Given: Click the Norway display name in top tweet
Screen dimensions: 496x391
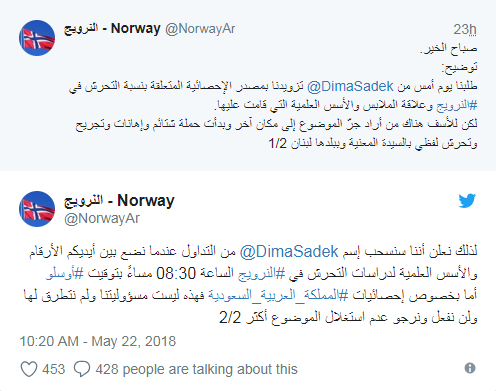Looking at the screenshot, I should point(112,28).
